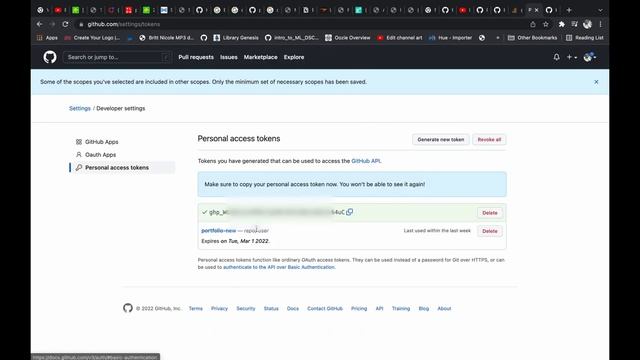Delete the portfolio-new token

point(490,231)
